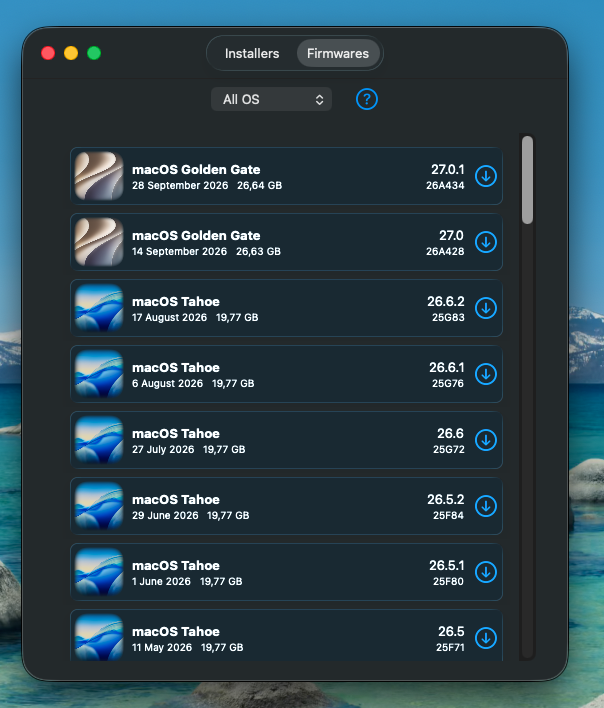Click the 14 September 2026 date text
Viewport: 604px width, 708px height.
click(179, 252)
